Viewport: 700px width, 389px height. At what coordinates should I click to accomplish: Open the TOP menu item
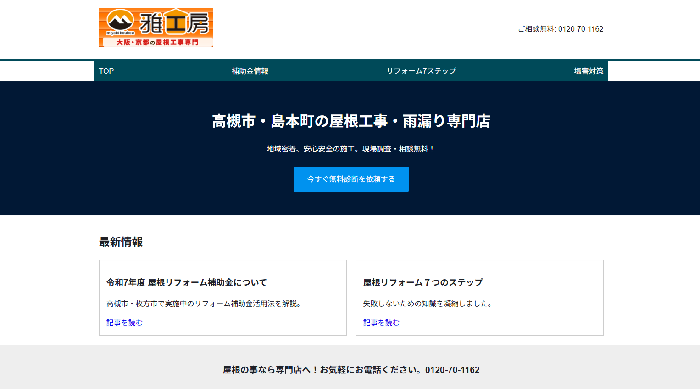[106, 71]
